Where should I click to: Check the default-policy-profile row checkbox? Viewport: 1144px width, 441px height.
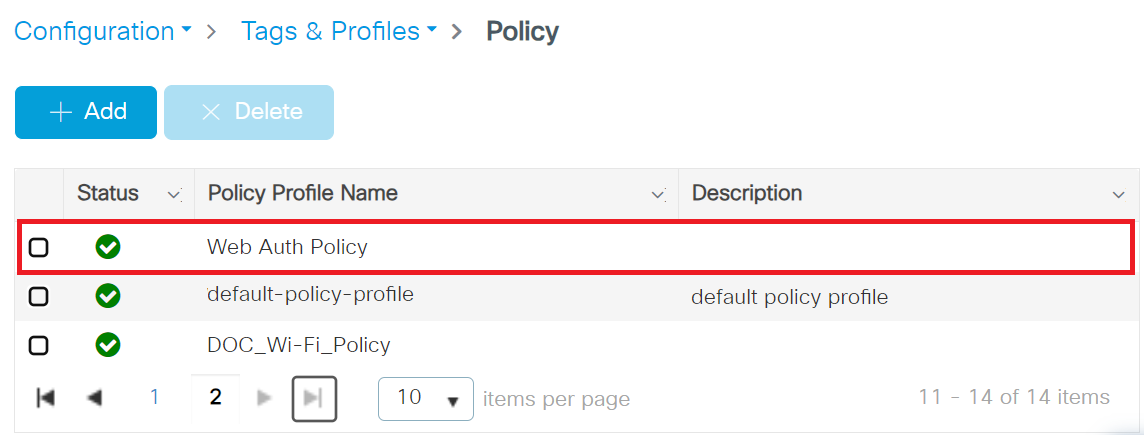pos(39,296)
